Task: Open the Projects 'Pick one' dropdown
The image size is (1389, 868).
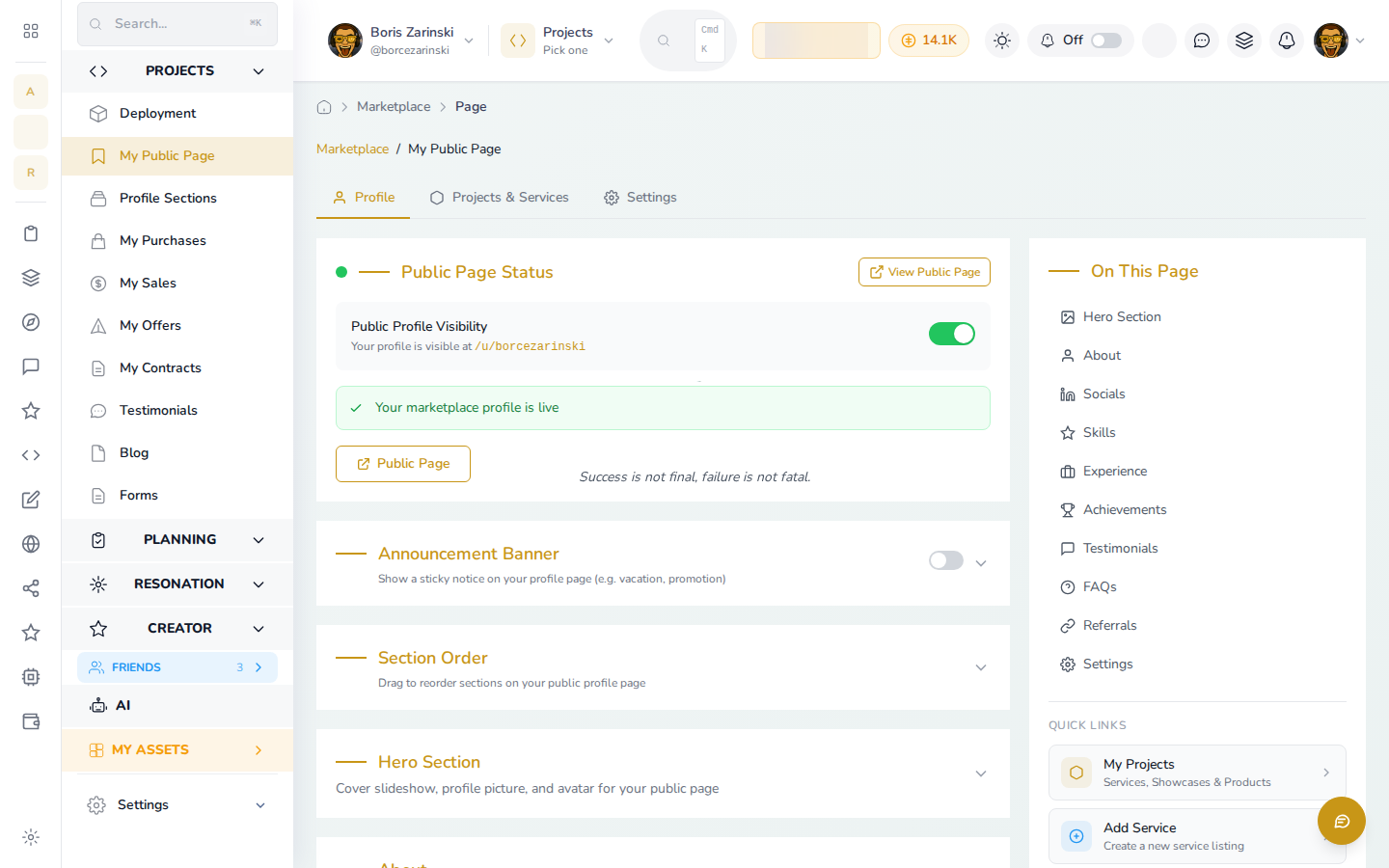Action: [x=558, y=41]
